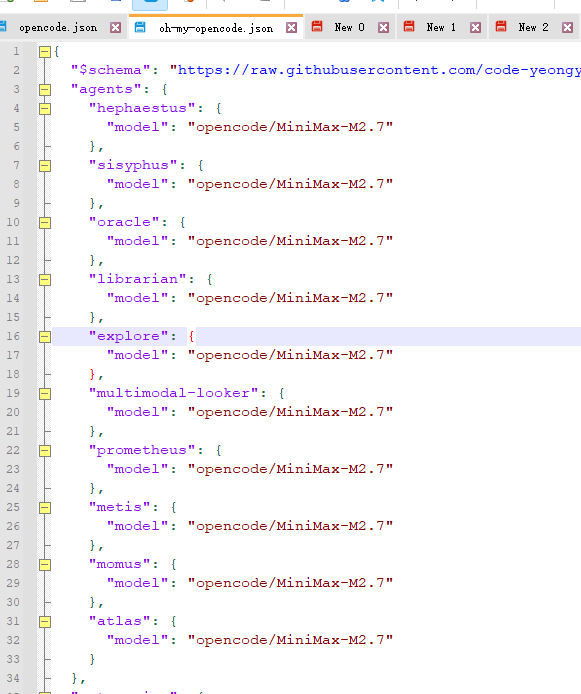Collapse the root object fold at line 1
This screenshot has width=581, height=694.
tap(45, 52)
